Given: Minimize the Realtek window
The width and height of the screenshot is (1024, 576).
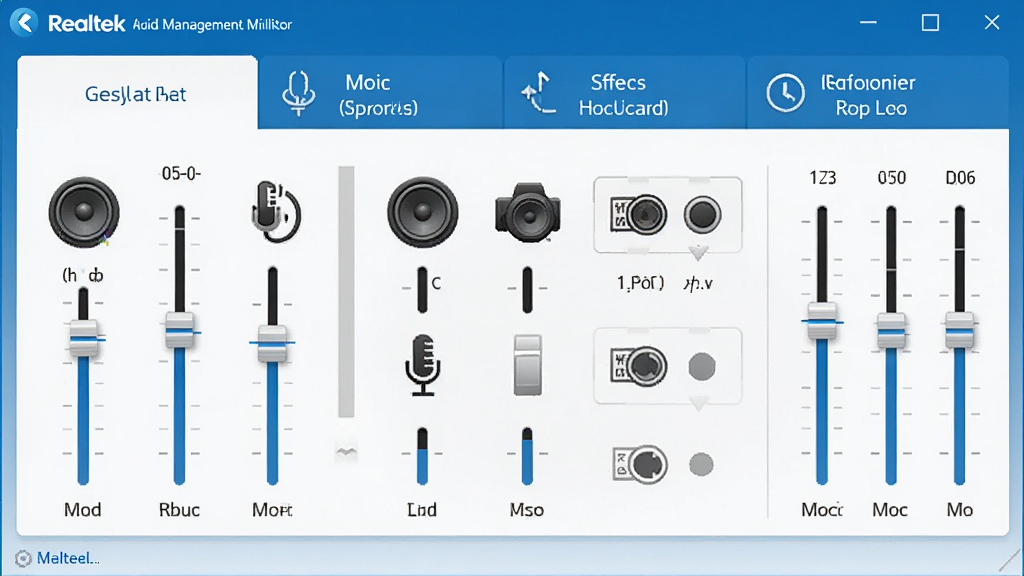Looking at the screenshot, I should pyautogui.click(x=868, y=22).
